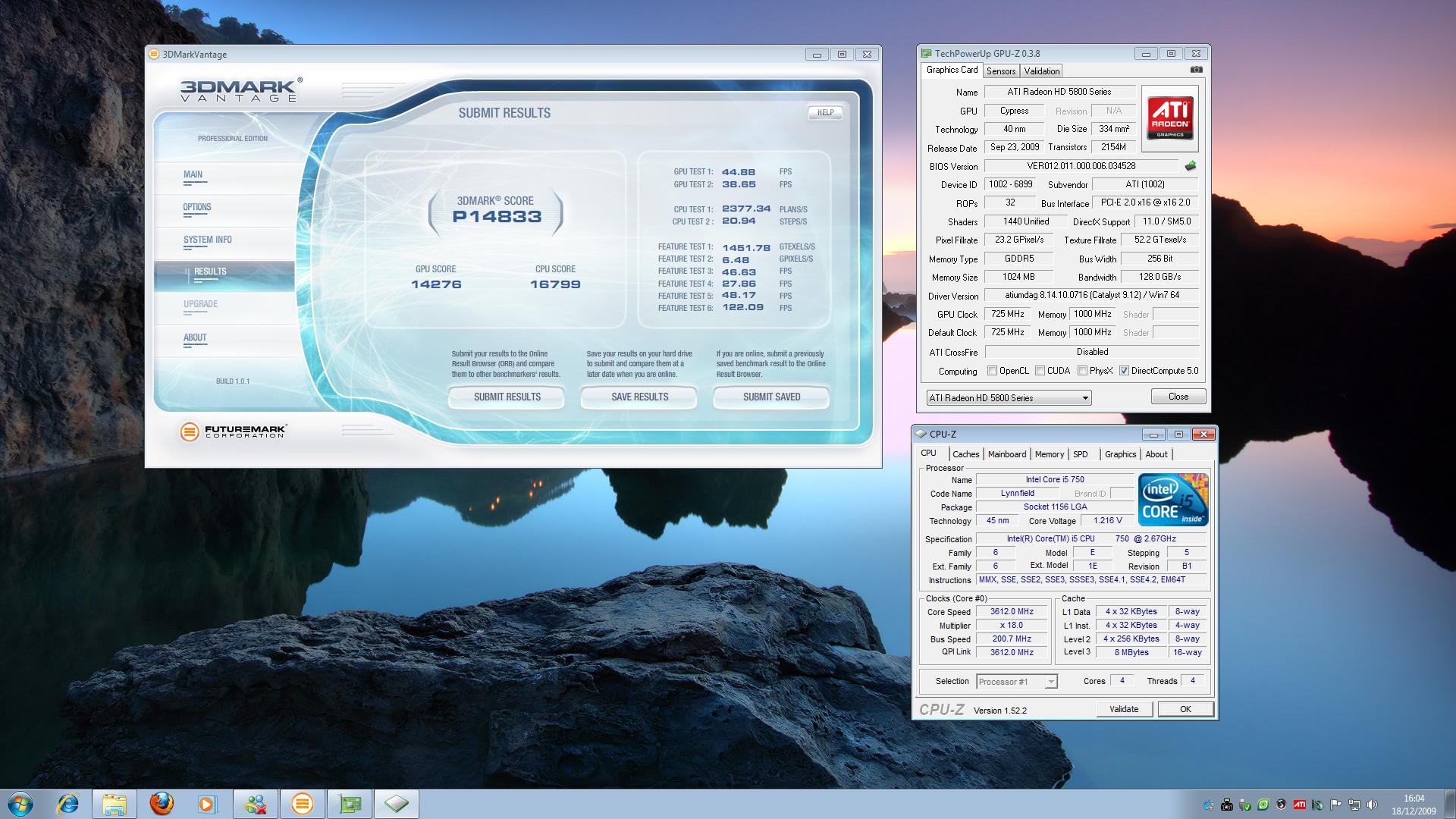The height and width of the screenshot is (819, 1456).
Task: Click the Futuremark Corporation logo
Action: (234, 431)
